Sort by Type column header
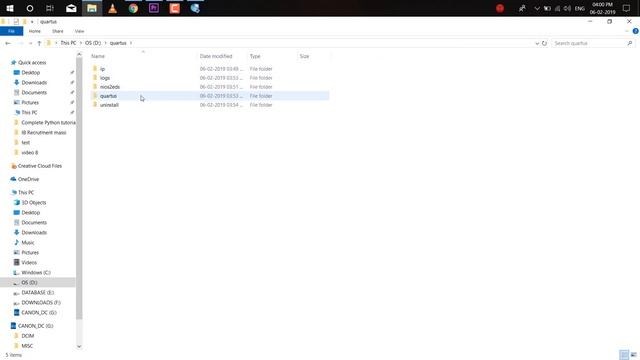This screenshot has width=640, height=360. (255, 56)
